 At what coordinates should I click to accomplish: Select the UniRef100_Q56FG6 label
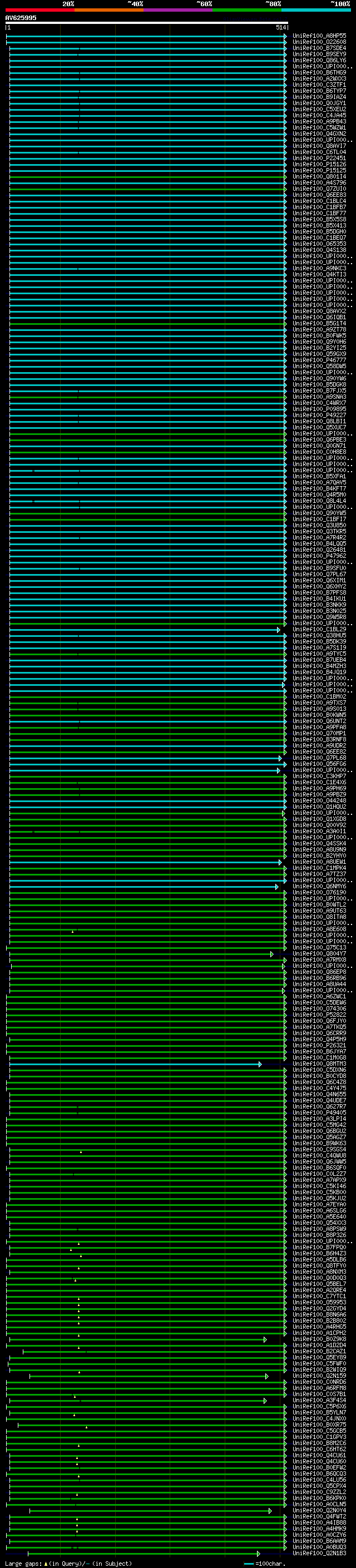(x=319, y=764)
